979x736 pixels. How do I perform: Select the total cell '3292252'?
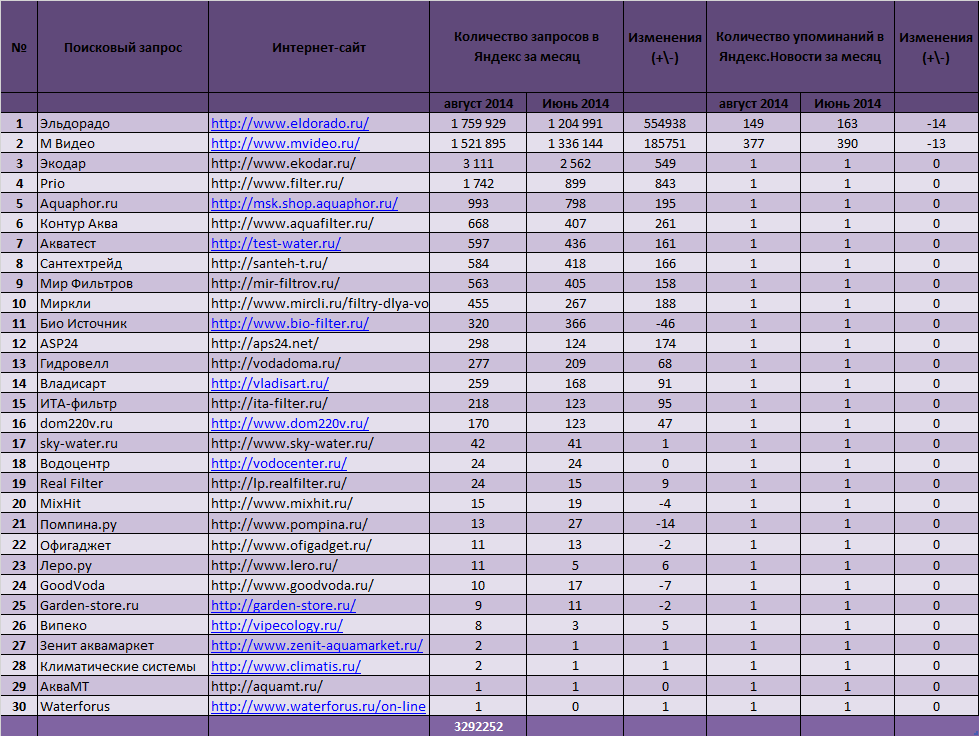point(478,726)
